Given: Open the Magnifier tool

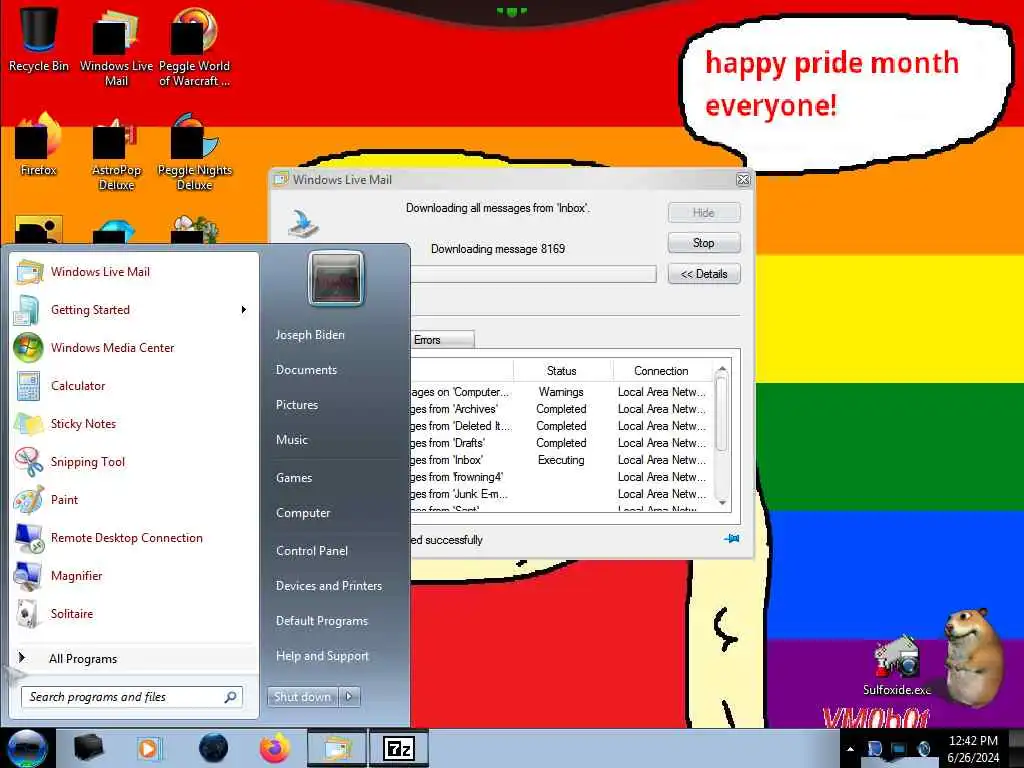Looking at the screenshot, I should pyautogui.click(x=134, y=575).
